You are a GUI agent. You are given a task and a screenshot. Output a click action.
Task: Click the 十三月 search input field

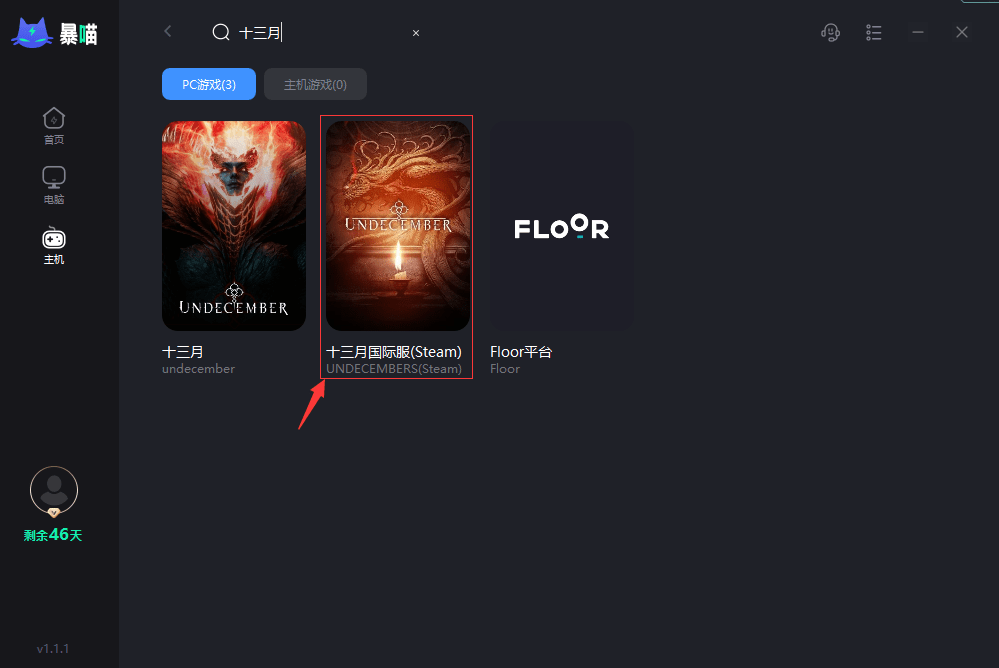[320, 33]
